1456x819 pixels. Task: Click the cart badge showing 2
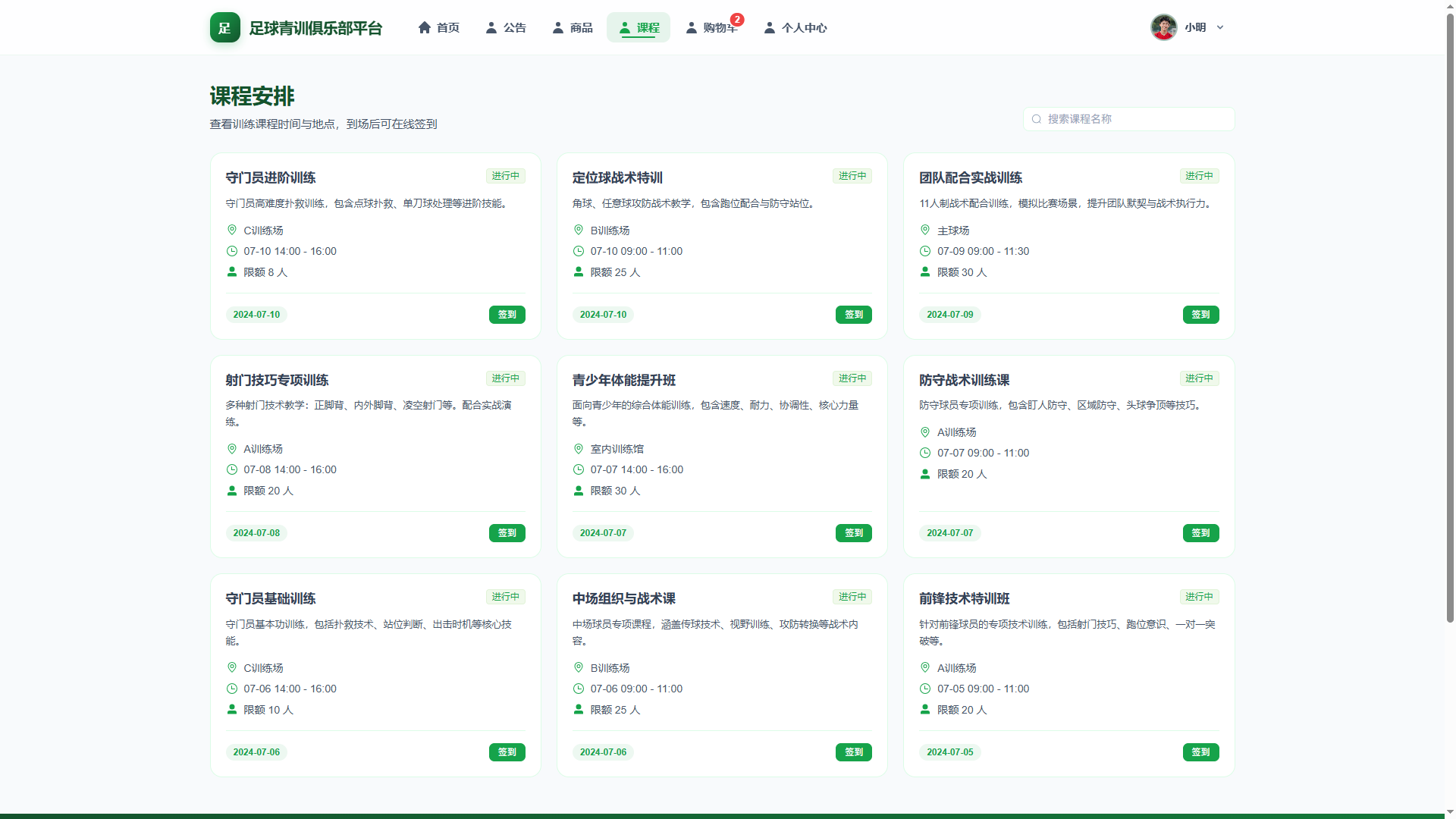pyautogui.click(x=737, y=20)
